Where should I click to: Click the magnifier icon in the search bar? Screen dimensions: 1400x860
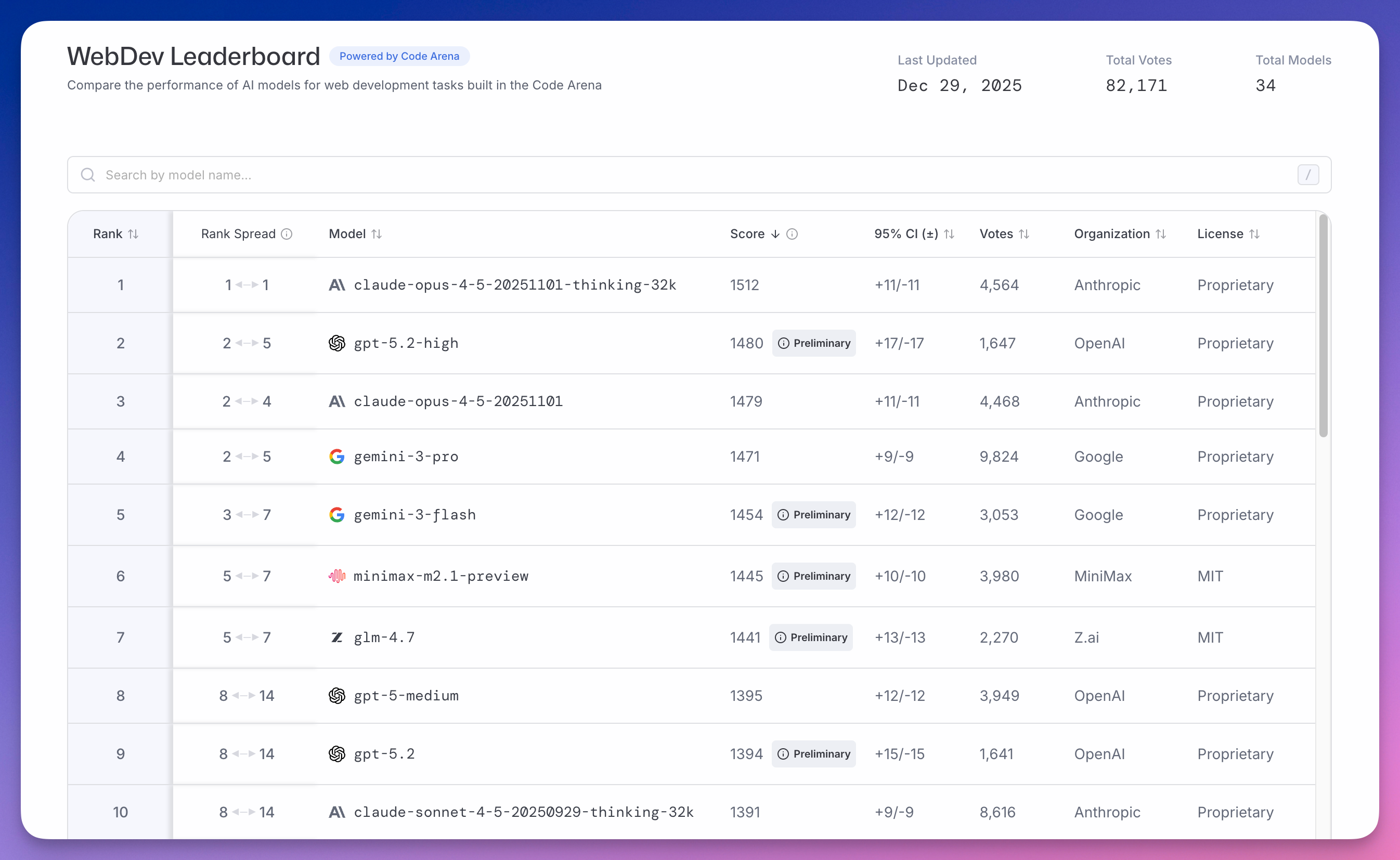click(87, 175)
